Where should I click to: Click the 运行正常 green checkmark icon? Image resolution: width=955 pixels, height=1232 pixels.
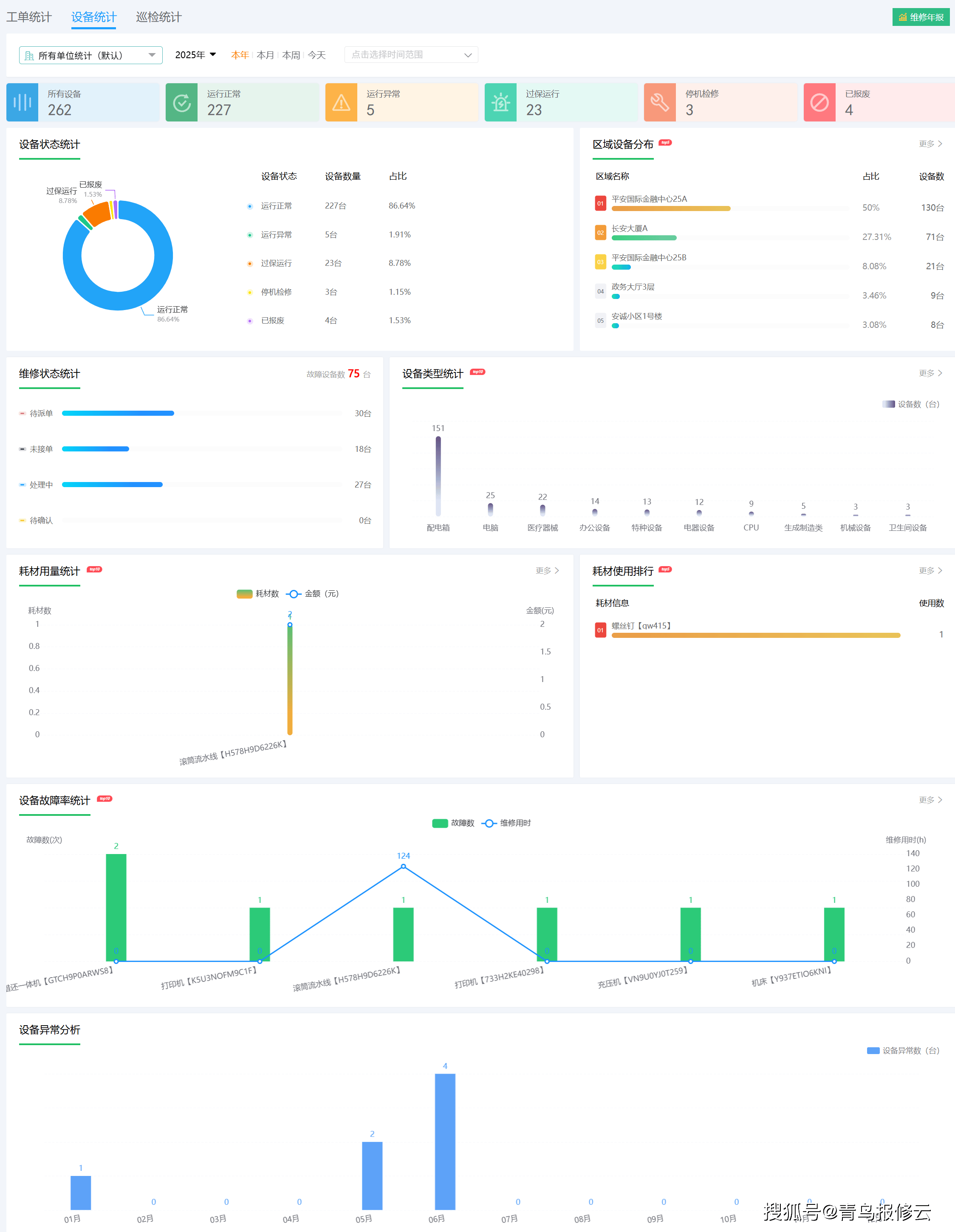[182, 102]
